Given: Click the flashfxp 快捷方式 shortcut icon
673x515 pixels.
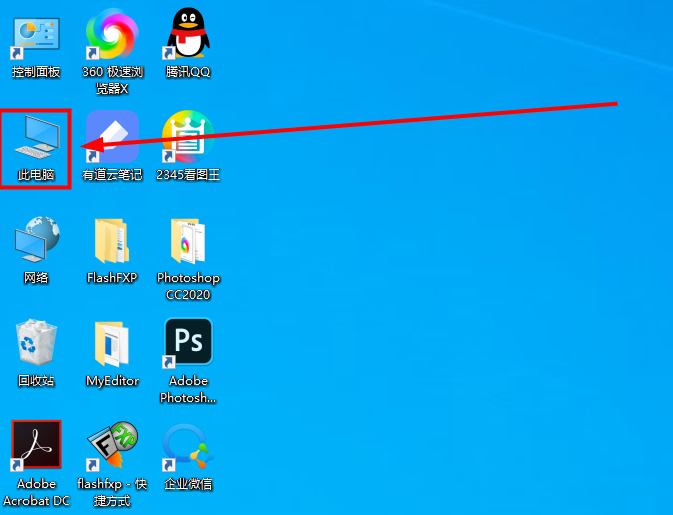Looking at the screenshot, I should pos(111,446).
